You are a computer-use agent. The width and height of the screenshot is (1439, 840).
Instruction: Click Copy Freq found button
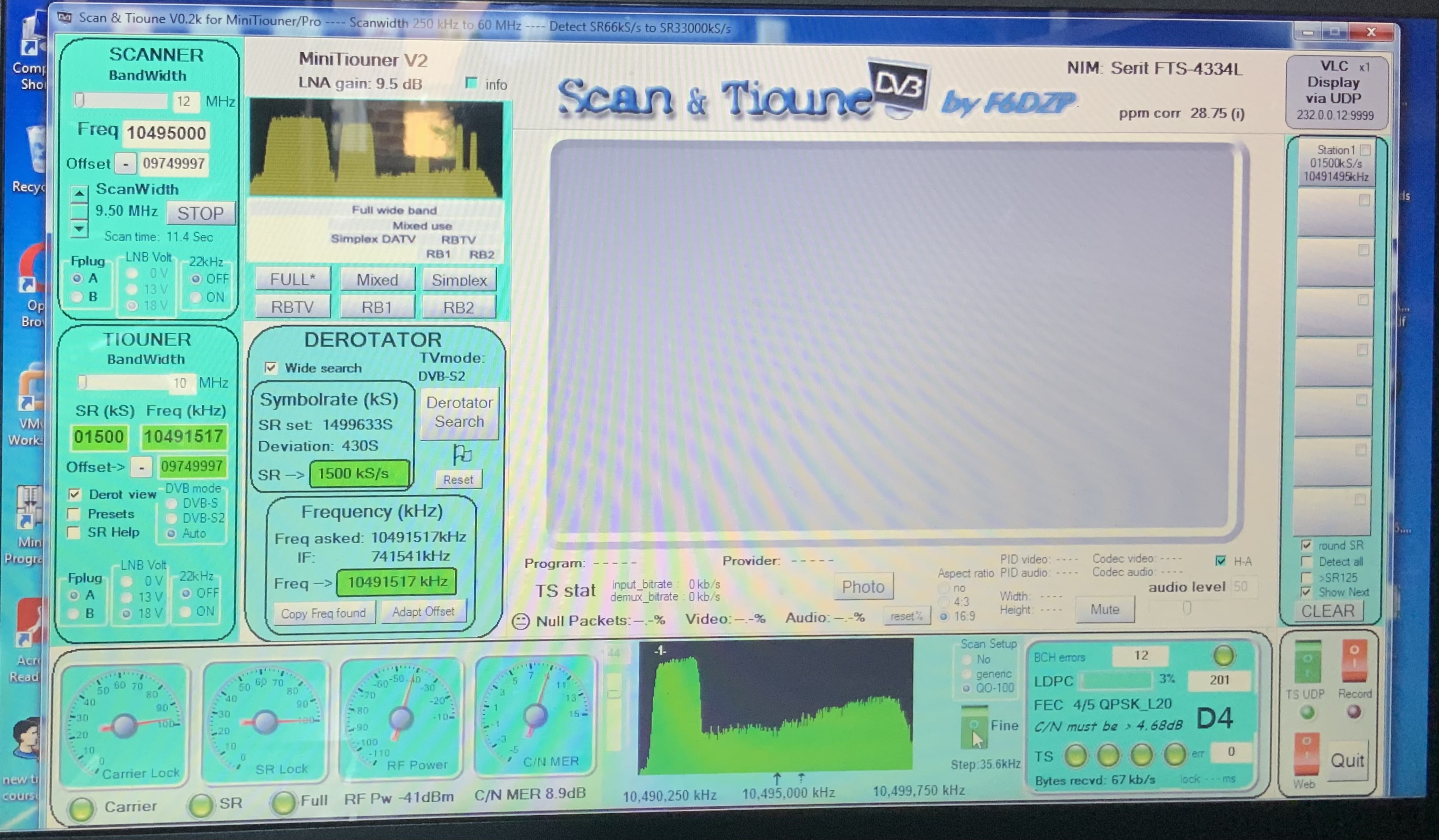(323, 613)
